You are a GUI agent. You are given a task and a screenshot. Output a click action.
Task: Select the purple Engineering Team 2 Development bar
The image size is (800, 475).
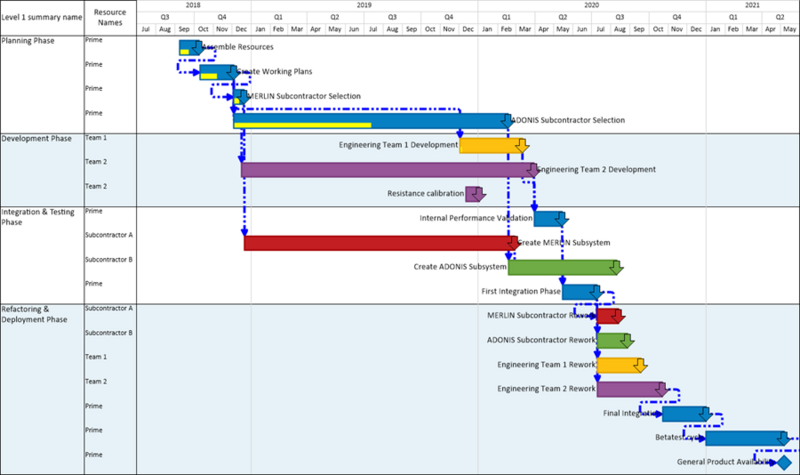pos(388,170)
